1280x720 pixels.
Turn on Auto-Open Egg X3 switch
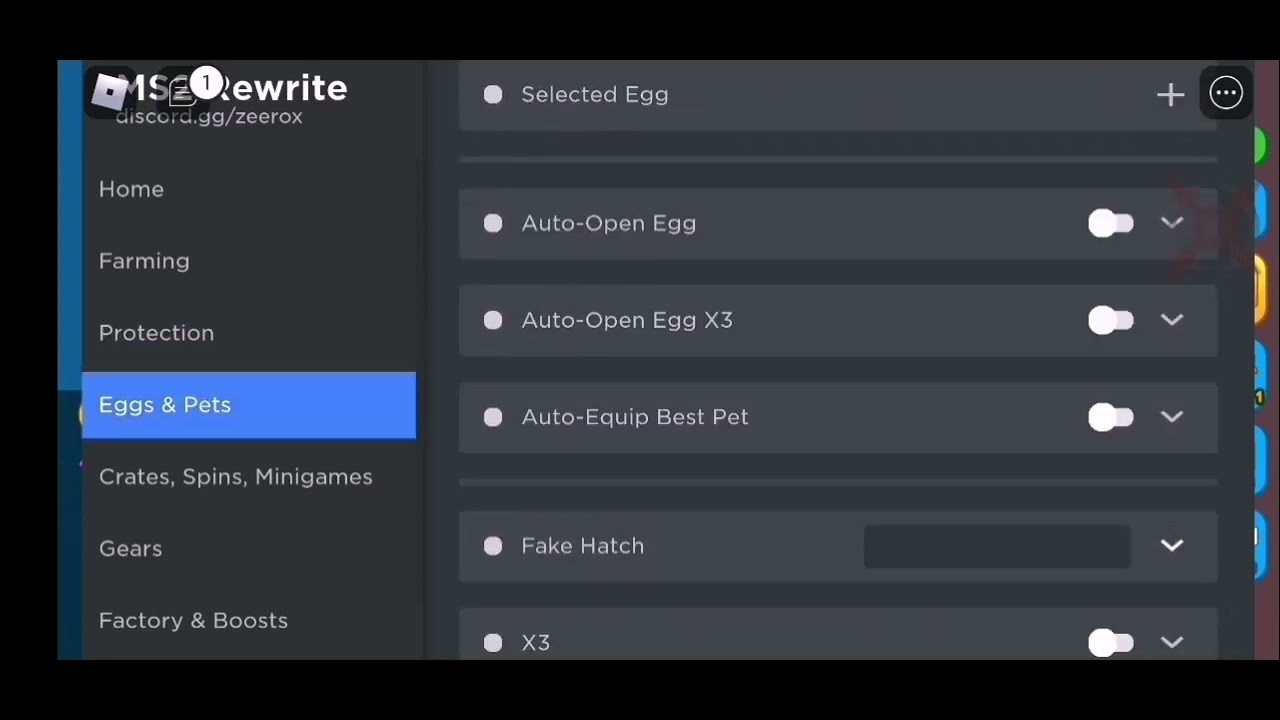(x=1110, y=321)
